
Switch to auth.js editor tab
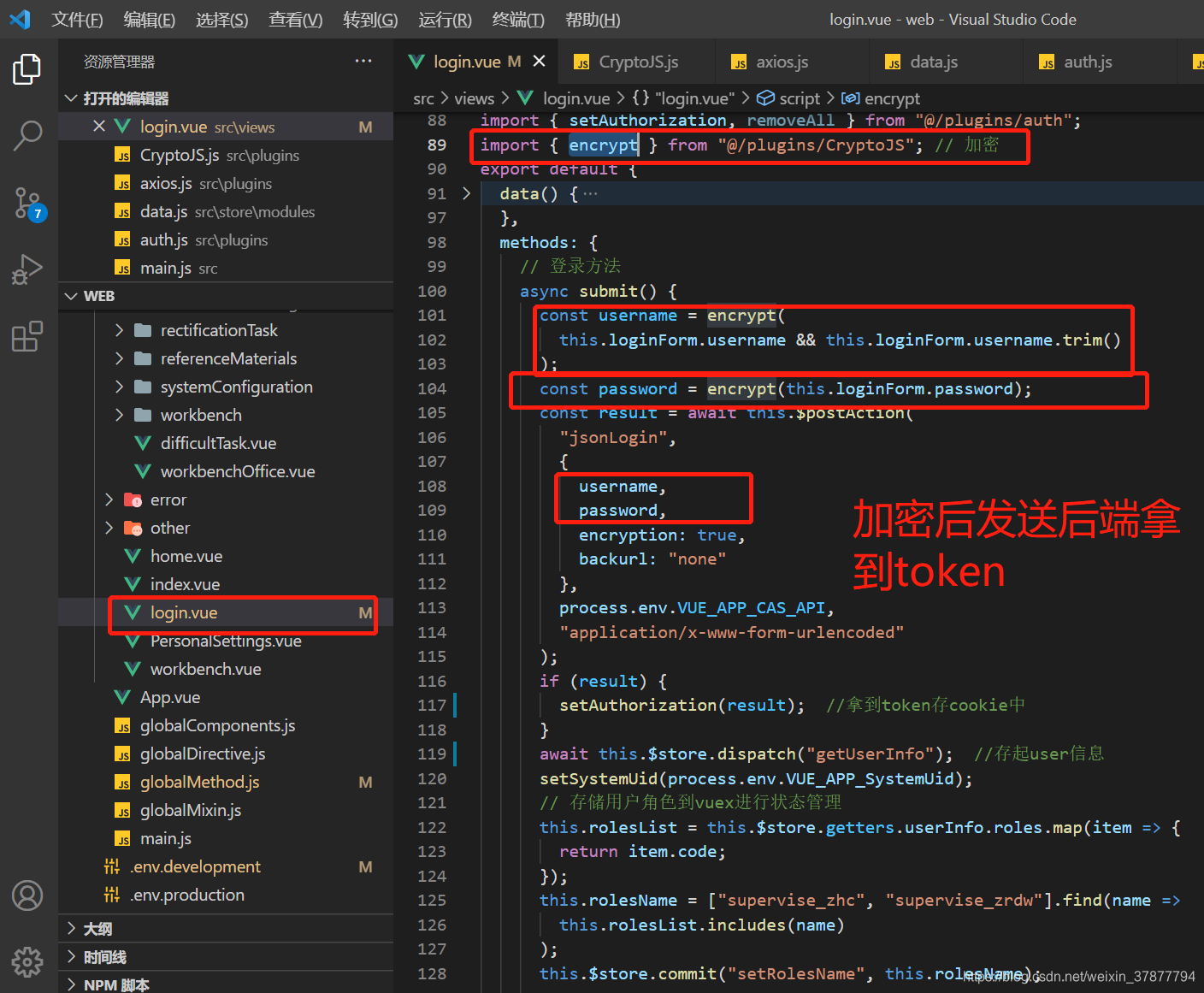(1100, 62)
